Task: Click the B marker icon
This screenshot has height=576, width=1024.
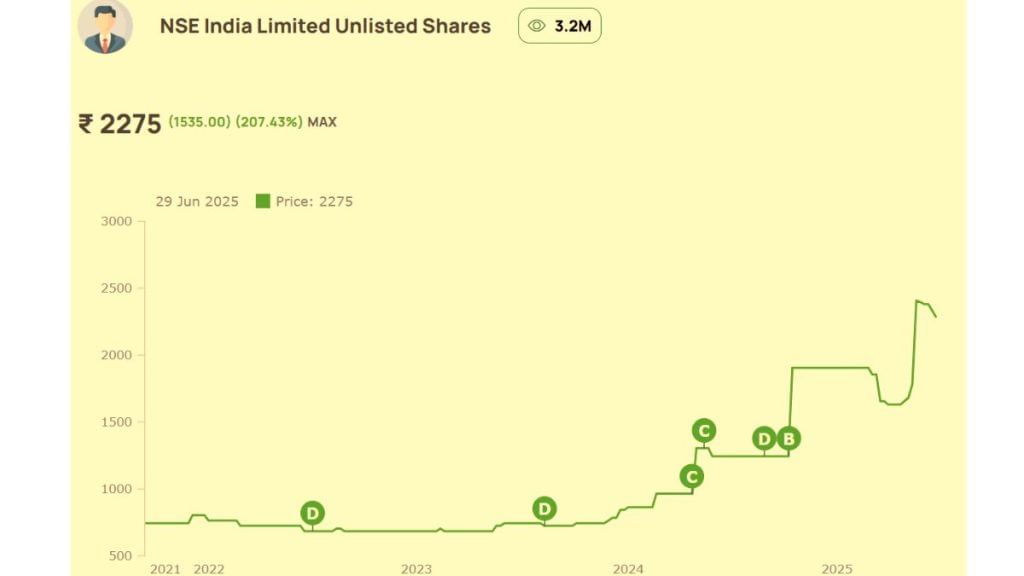Action: pos(788,439)
